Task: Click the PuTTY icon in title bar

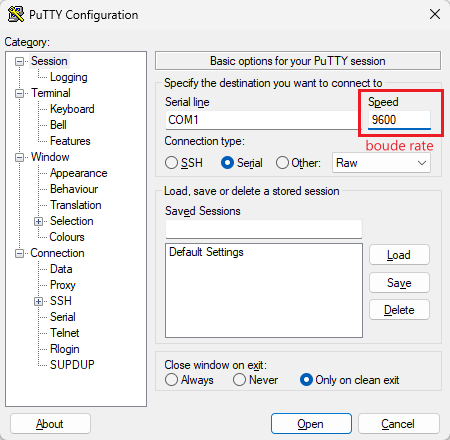Action: pos(16,15)
